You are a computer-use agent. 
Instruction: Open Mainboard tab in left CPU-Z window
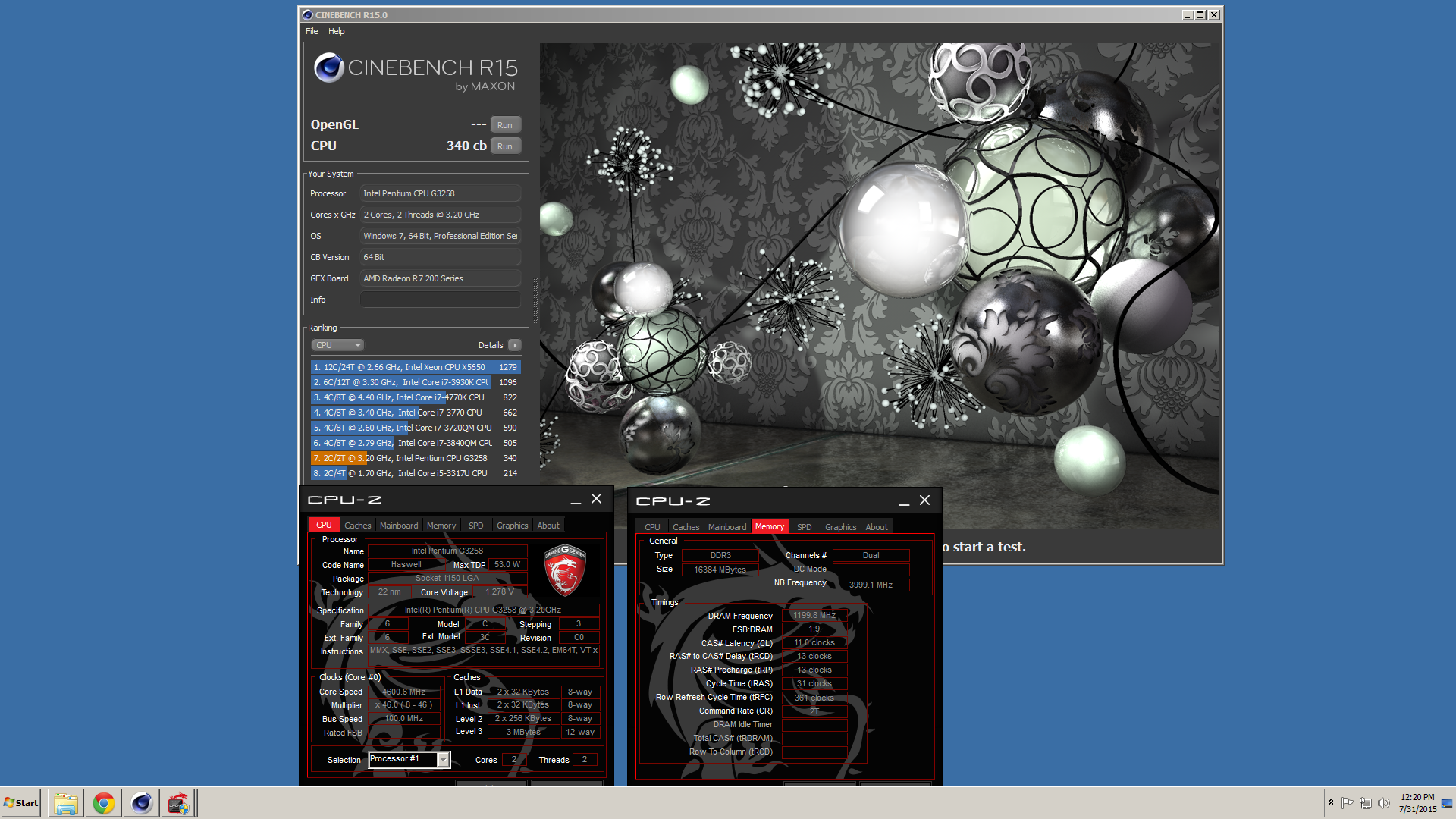click(399, 526)
